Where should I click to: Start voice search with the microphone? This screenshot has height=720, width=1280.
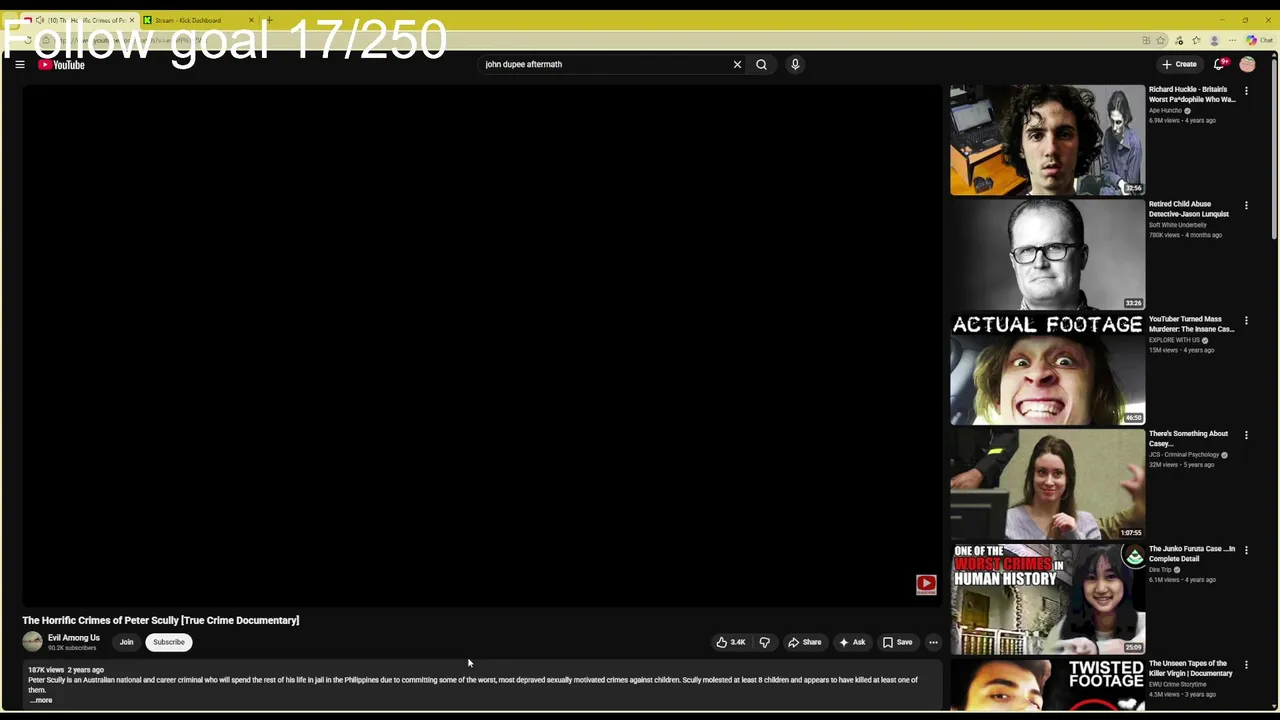795,64
